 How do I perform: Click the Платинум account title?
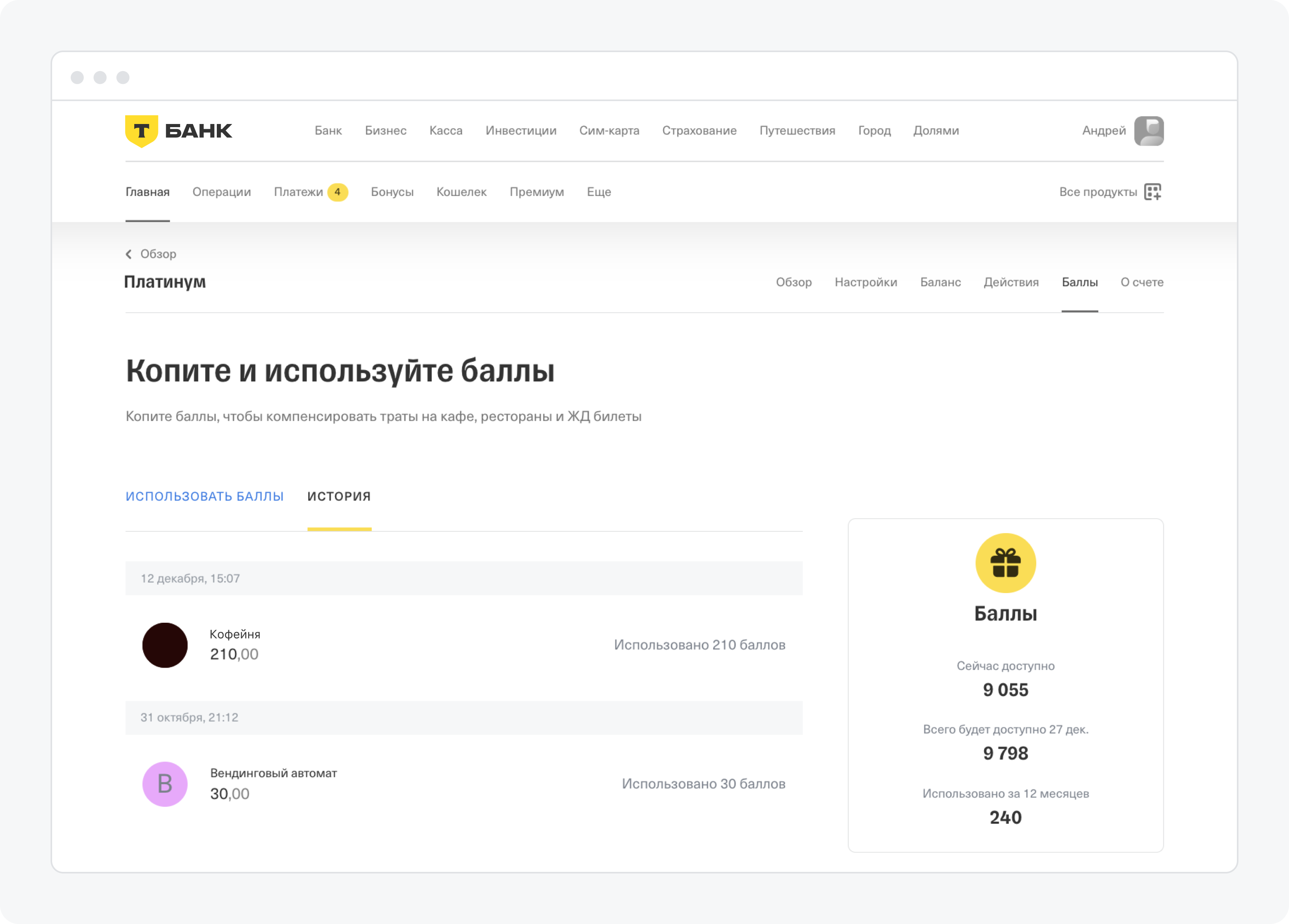tap(165, 282)
